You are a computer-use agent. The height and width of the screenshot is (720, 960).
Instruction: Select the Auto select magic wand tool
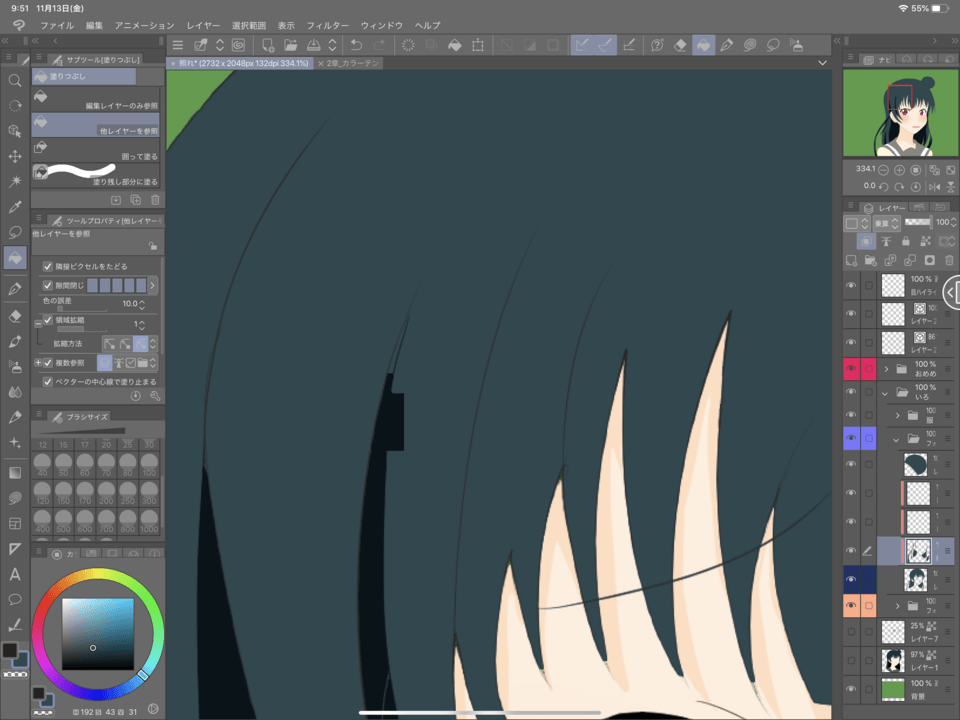15,182
